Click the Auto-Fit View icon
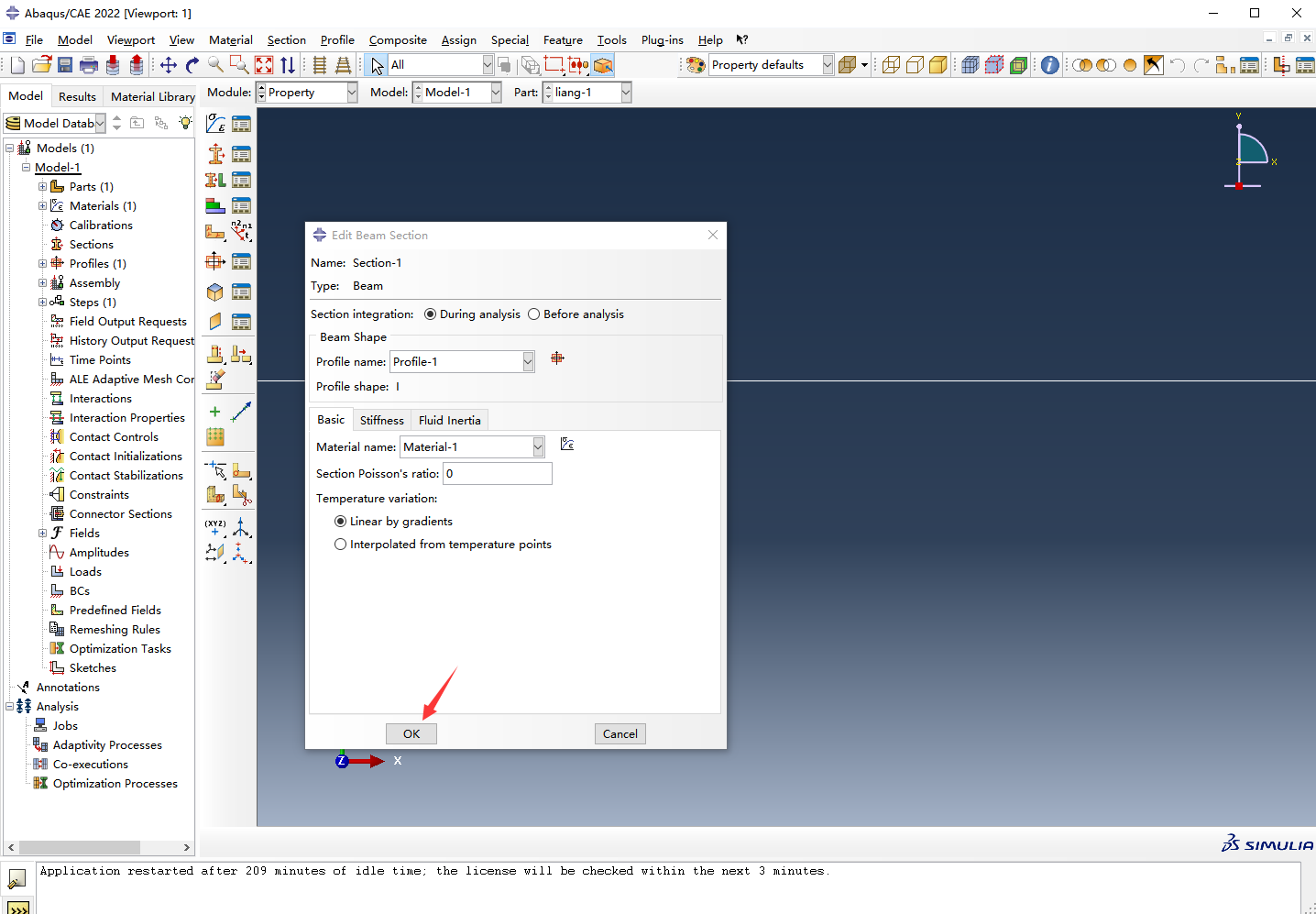Viewport: 1316px width, 914px height. coord(264,65)
